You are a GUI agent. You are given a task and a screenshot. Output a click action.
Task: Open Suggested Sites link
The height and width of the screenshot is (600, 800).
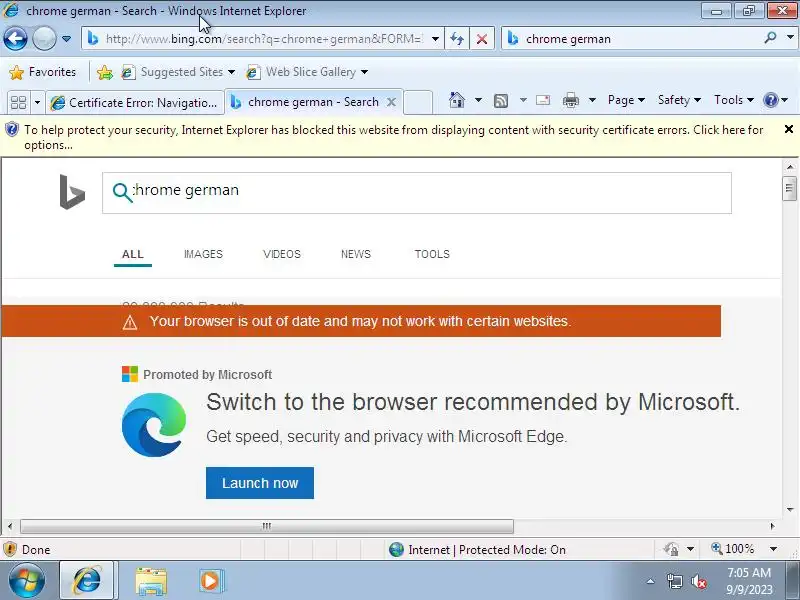(x=178, y=72)
